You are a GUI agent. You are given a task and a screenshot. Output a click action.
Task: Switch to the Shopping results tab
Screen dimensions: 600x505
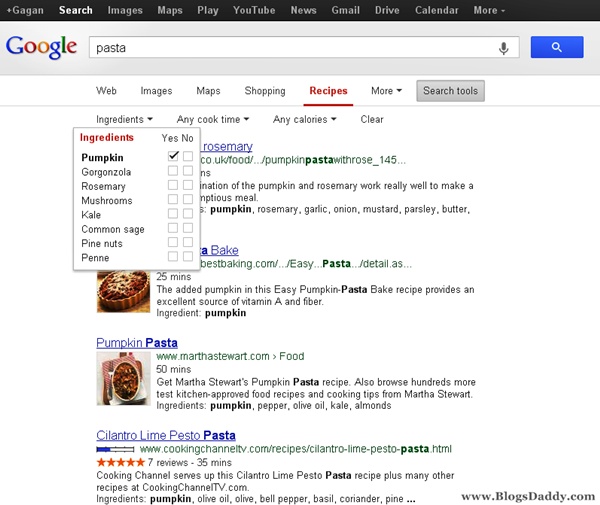coord(265,91)
